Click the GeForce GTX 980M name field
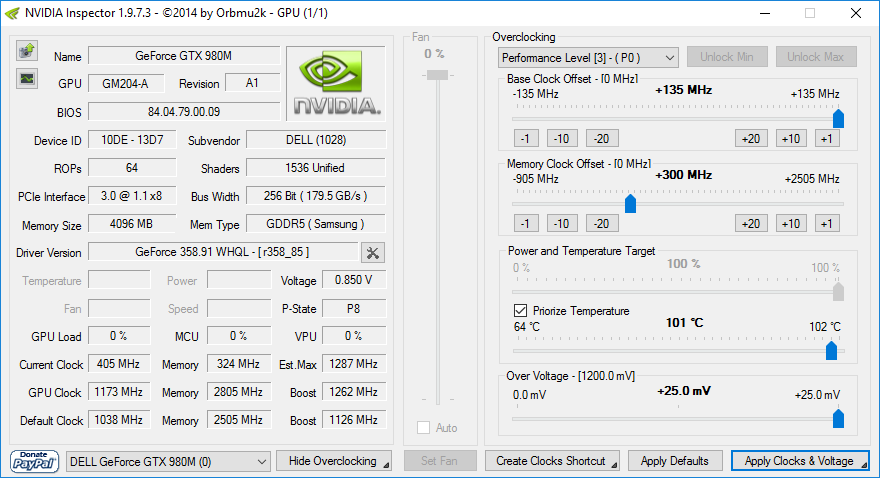Viewport: 880px width, 478px height. 184,56
